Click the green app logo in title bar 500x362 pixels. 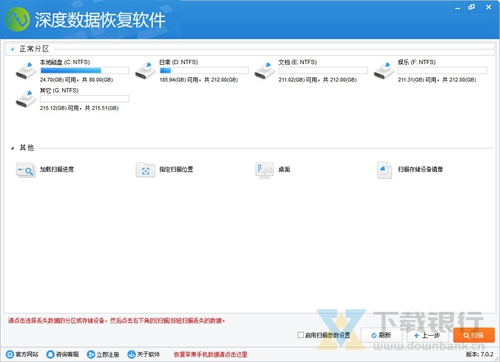tap(18, 19)
